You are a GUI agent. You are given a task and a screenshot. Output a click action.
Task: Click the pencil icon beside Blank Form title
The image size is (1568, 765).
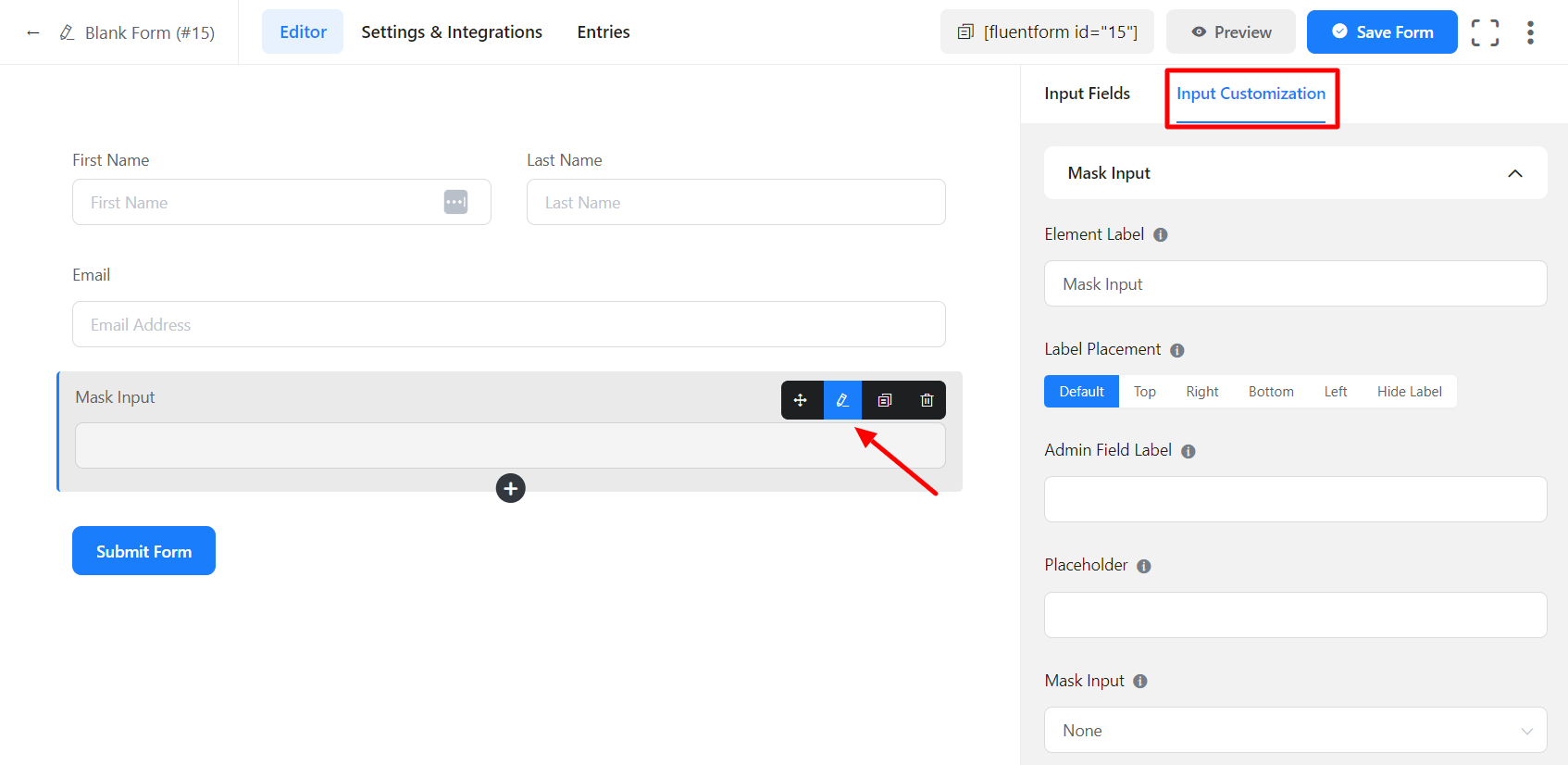tap(67, 32)
